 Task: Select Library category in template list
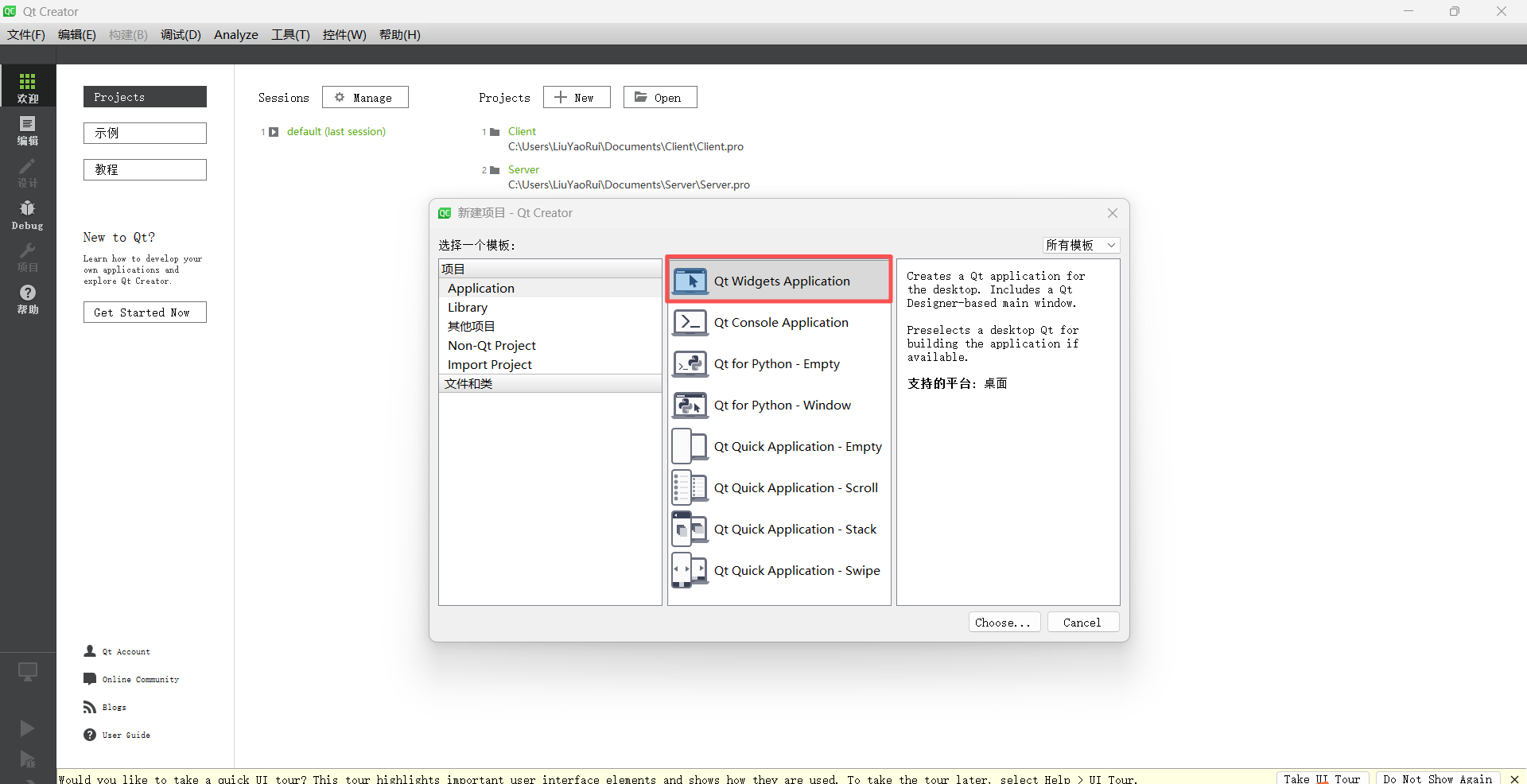[550, 307]
